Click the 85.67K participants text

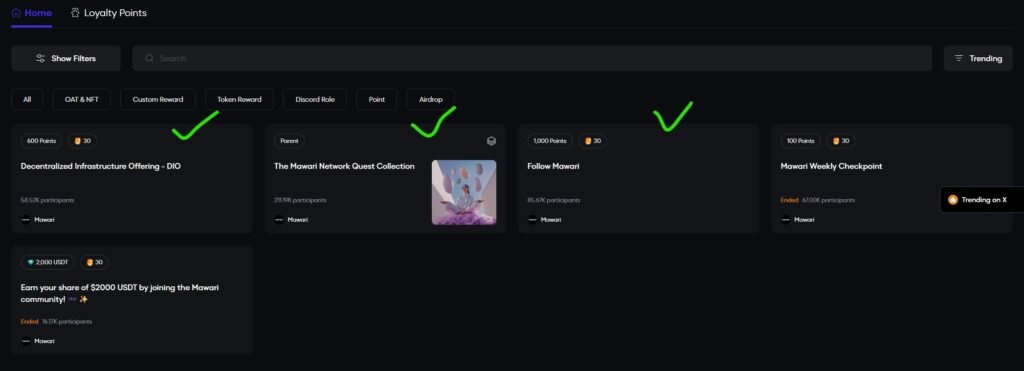click(554, 201)
